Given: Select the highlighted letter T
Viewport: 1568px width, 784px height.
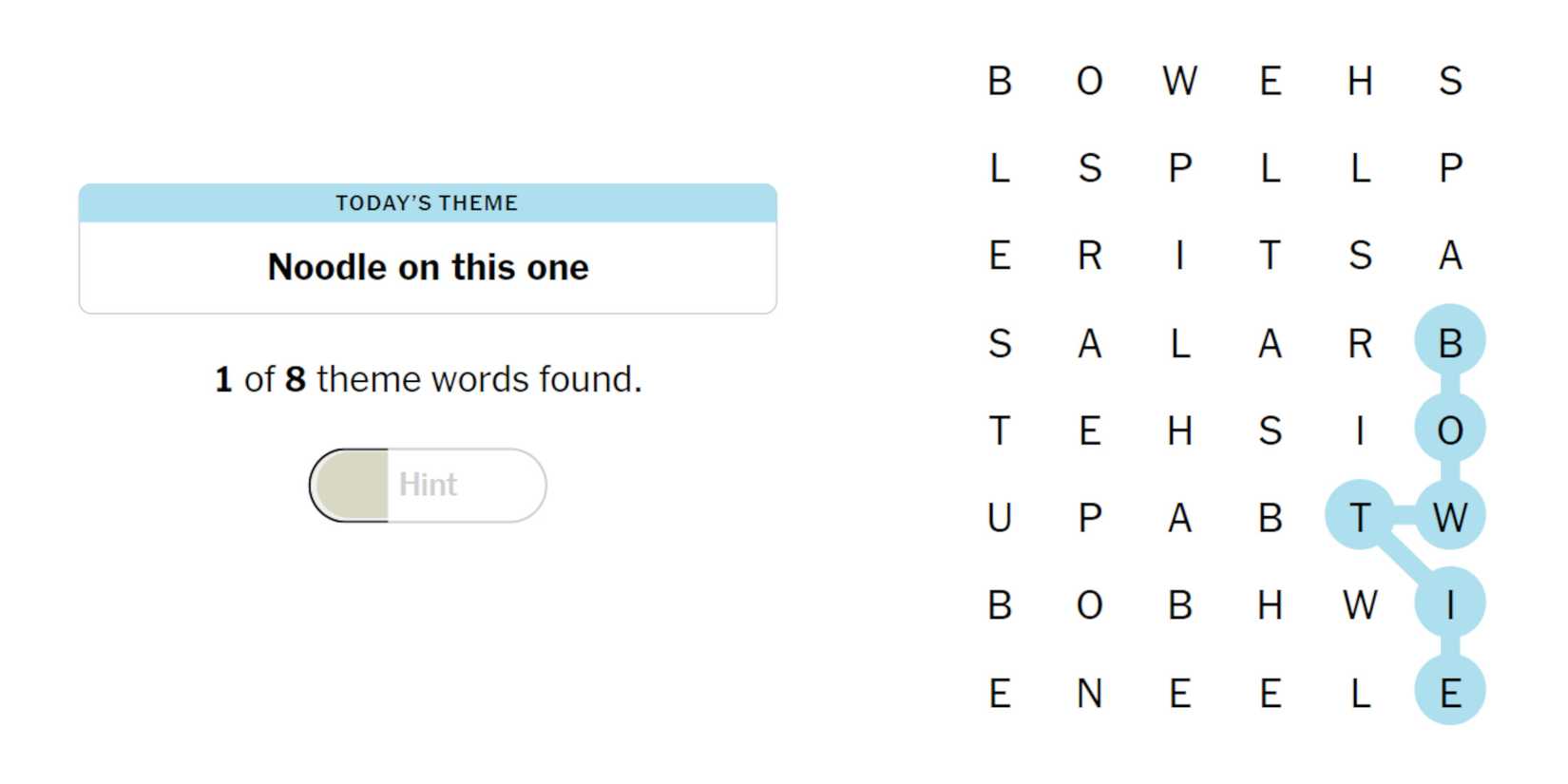Looking at the screenshot, I should (1360, 517).
